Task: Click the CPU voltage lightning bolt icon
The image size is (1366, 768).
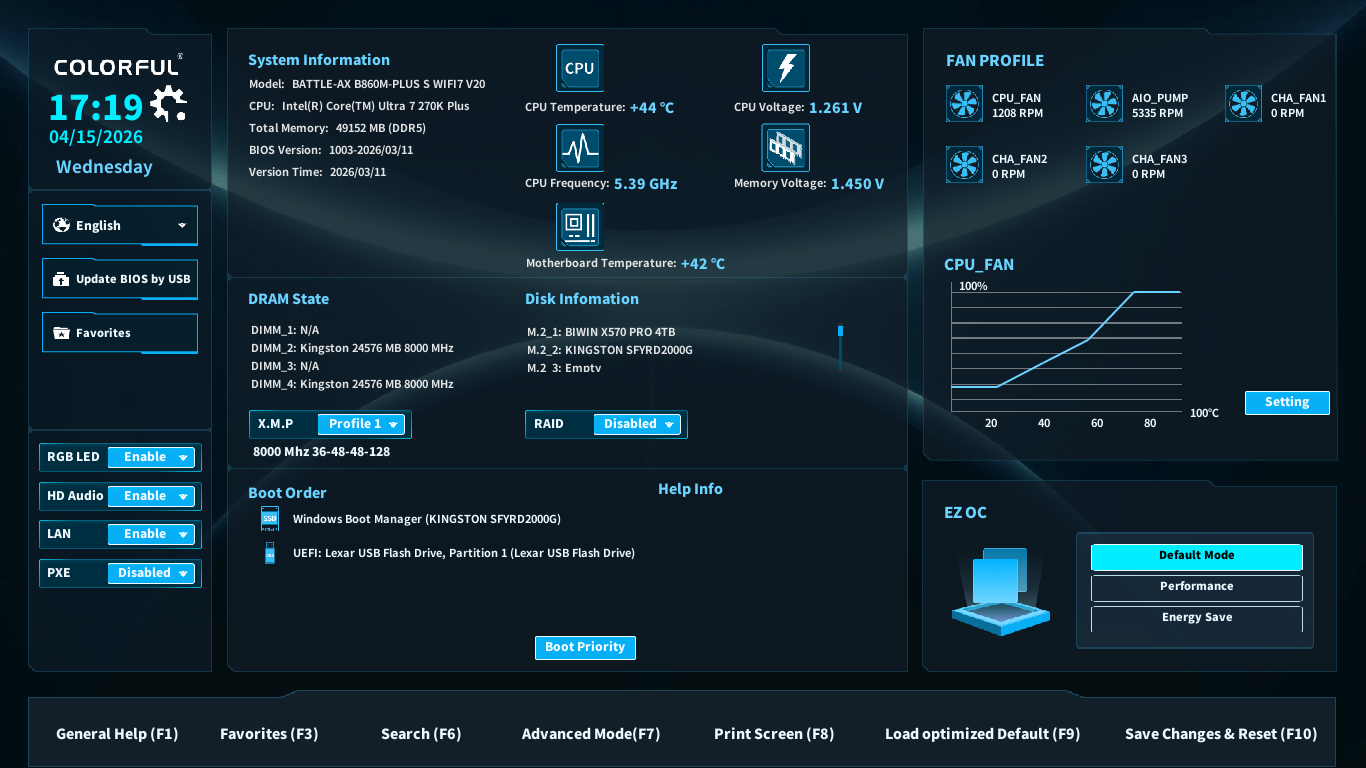Action: (x=785, y=68)
